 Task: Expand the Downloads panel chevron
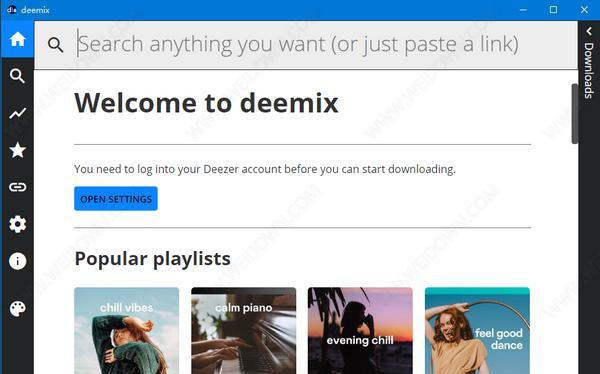point(589,31)
